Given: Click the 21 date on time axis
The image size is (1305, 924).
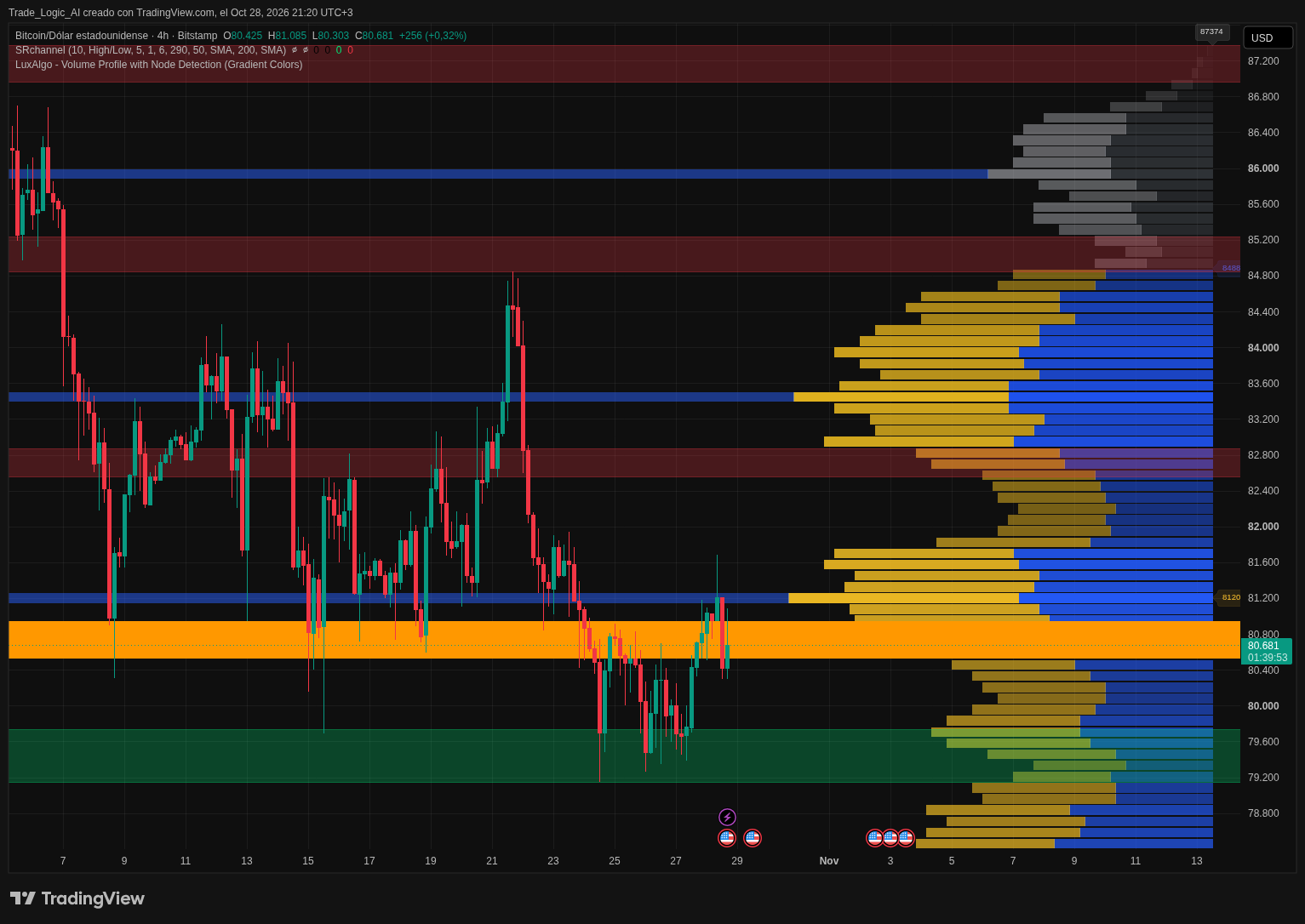Looking at the screenshot, I should click(492, 861).
